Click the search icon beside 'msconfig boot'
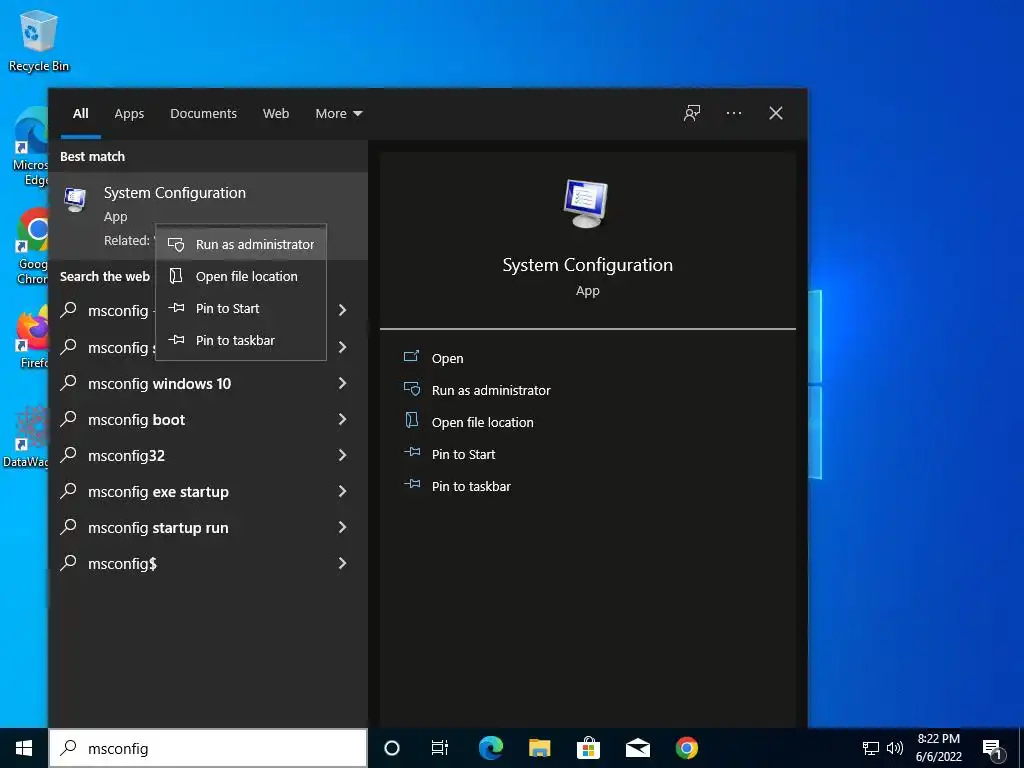This screenshot has width=1024, height=768. click(x=69, y=419)
